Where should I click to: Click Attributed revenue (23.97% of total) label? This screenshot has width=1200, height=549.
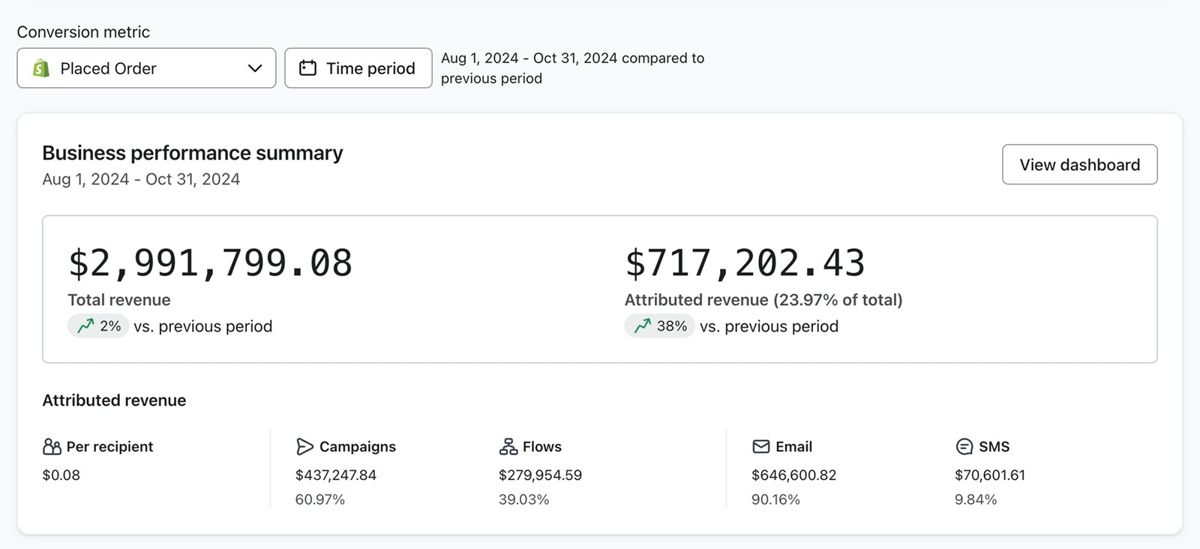coord(763,300)
